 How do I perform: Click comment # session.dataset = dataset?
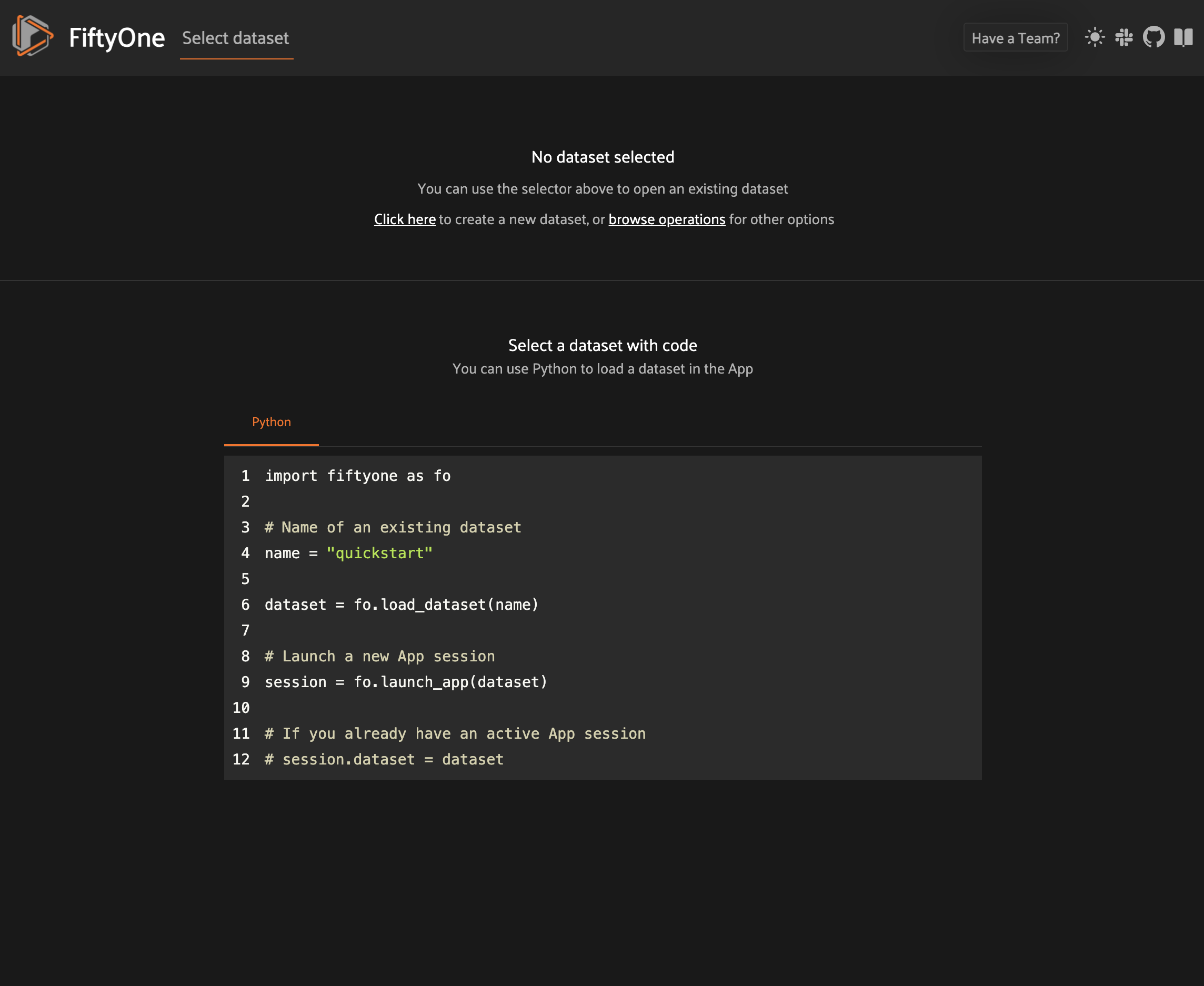pos(385,759)
